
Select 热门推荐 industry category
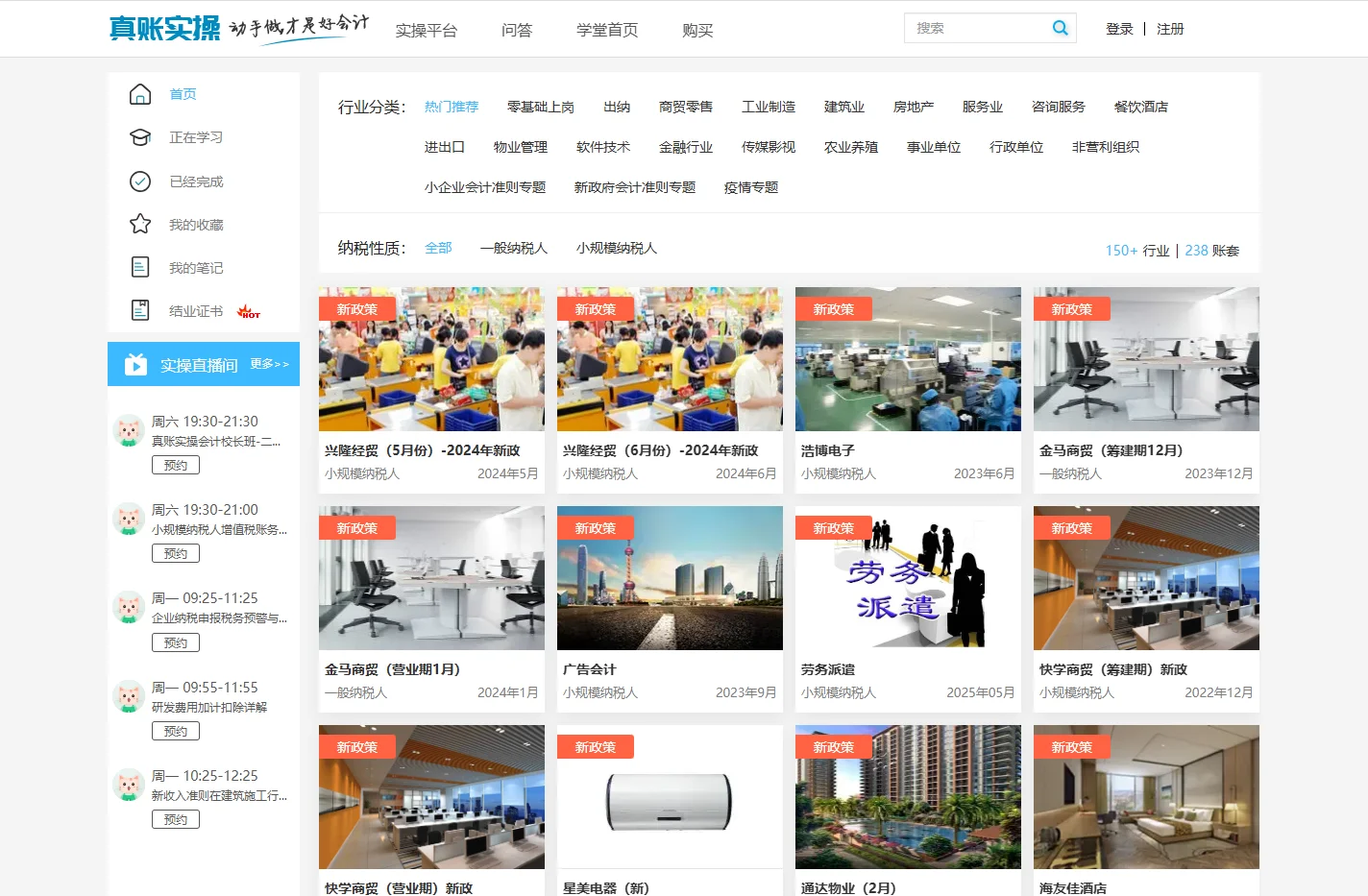pyautogui.click(x=452, y=107)
